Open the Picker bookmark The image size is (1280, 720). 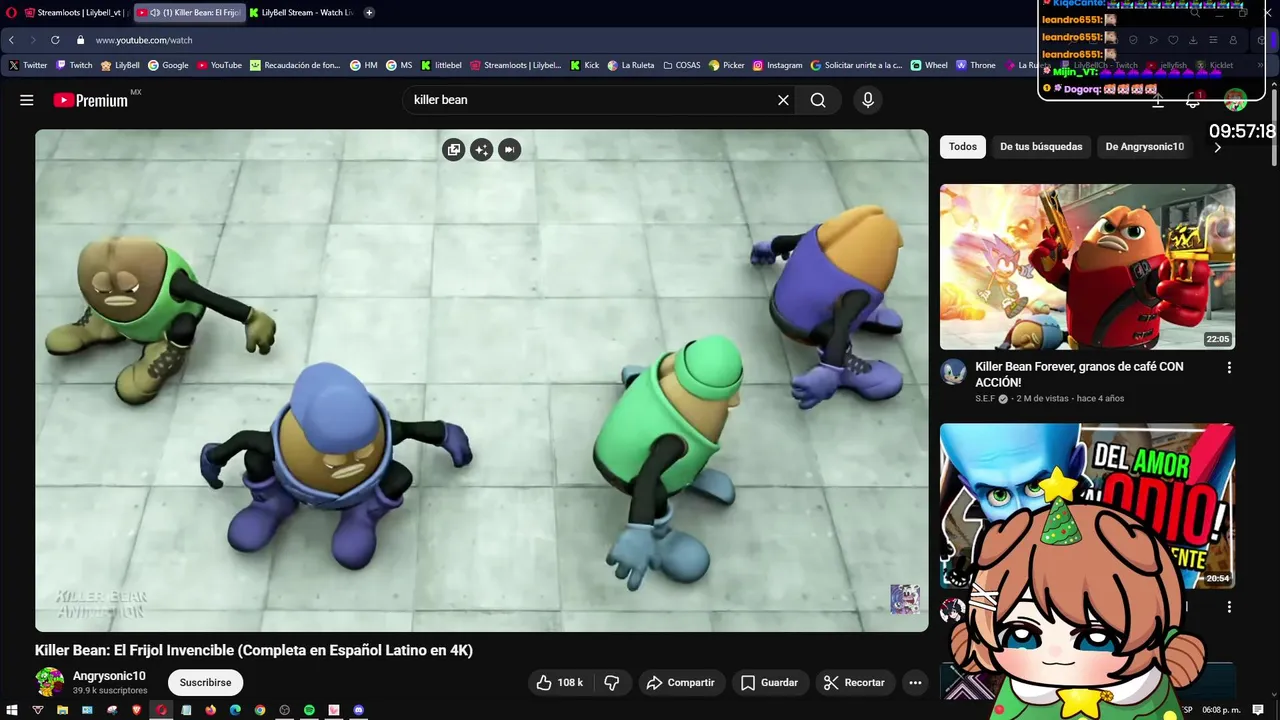pyautogui.click(x=727, y=65)
